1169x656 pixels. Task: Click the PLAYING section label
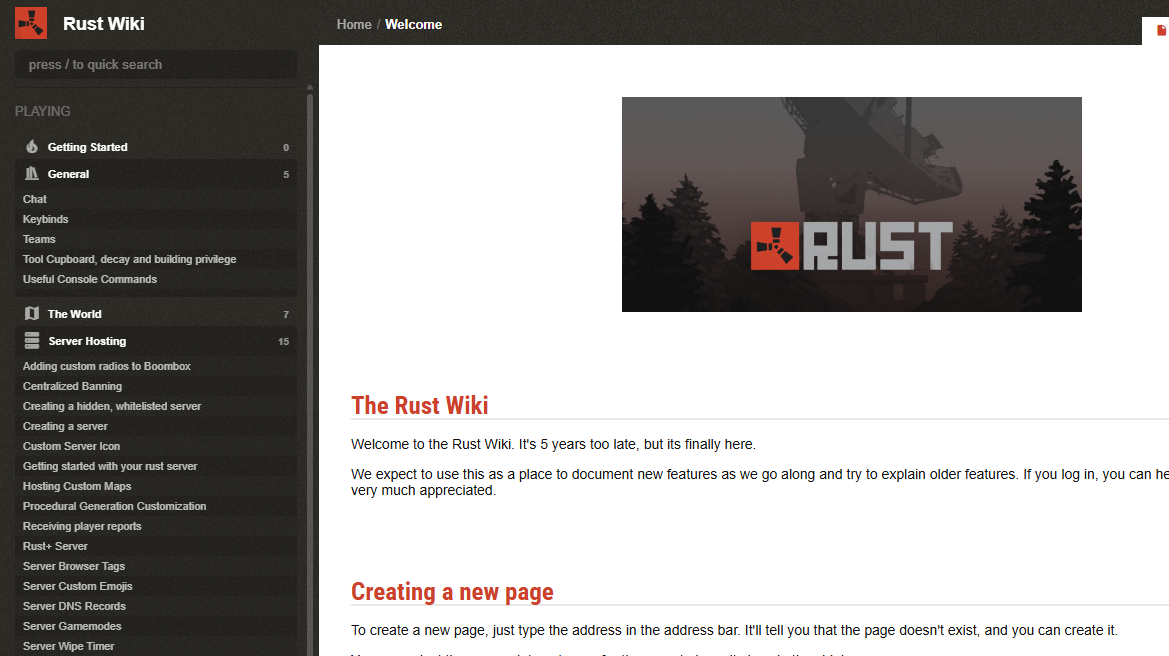[42, 111]
